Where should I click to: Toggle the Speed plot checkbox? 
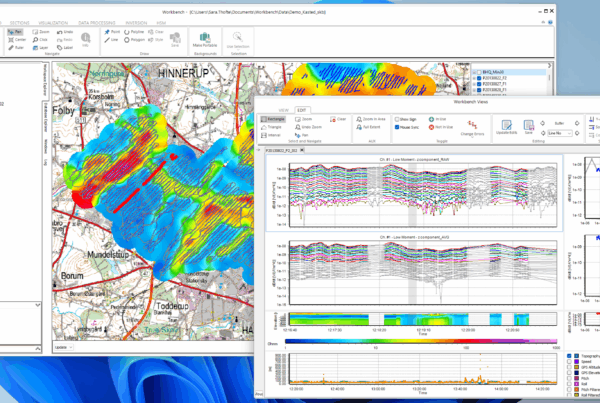pos(569,362)
